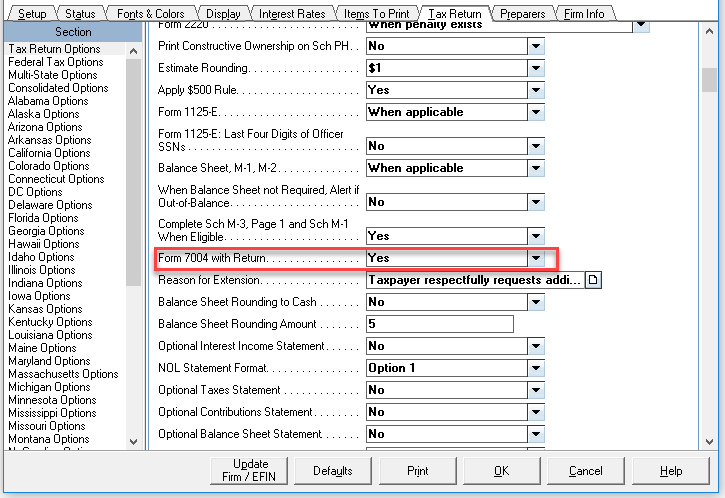
Task: Confirm with the OK button
Action: [x=501, y=471]
